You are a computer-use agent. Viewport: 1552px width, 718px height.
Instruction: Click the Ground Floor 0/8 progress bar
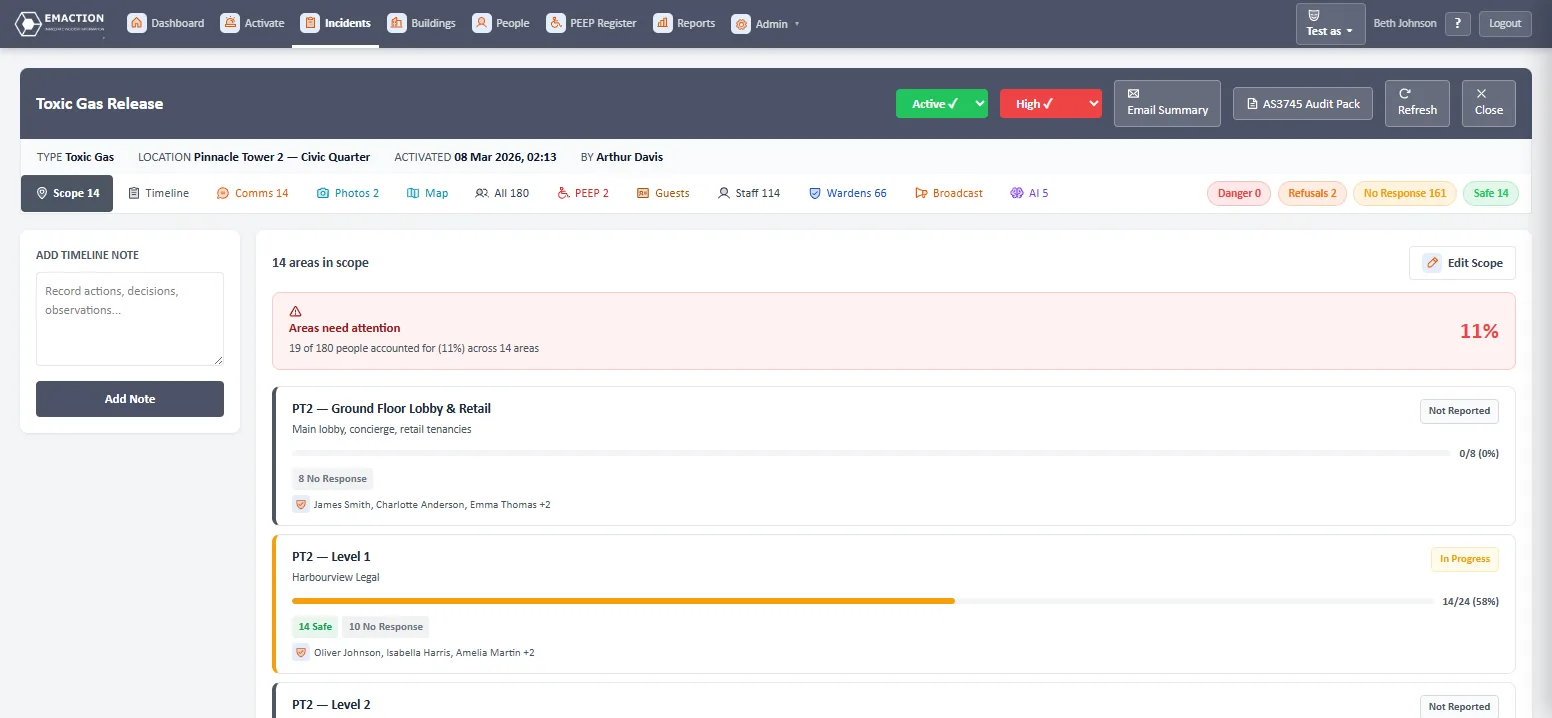pyautogui.click(x=871, y=453)
